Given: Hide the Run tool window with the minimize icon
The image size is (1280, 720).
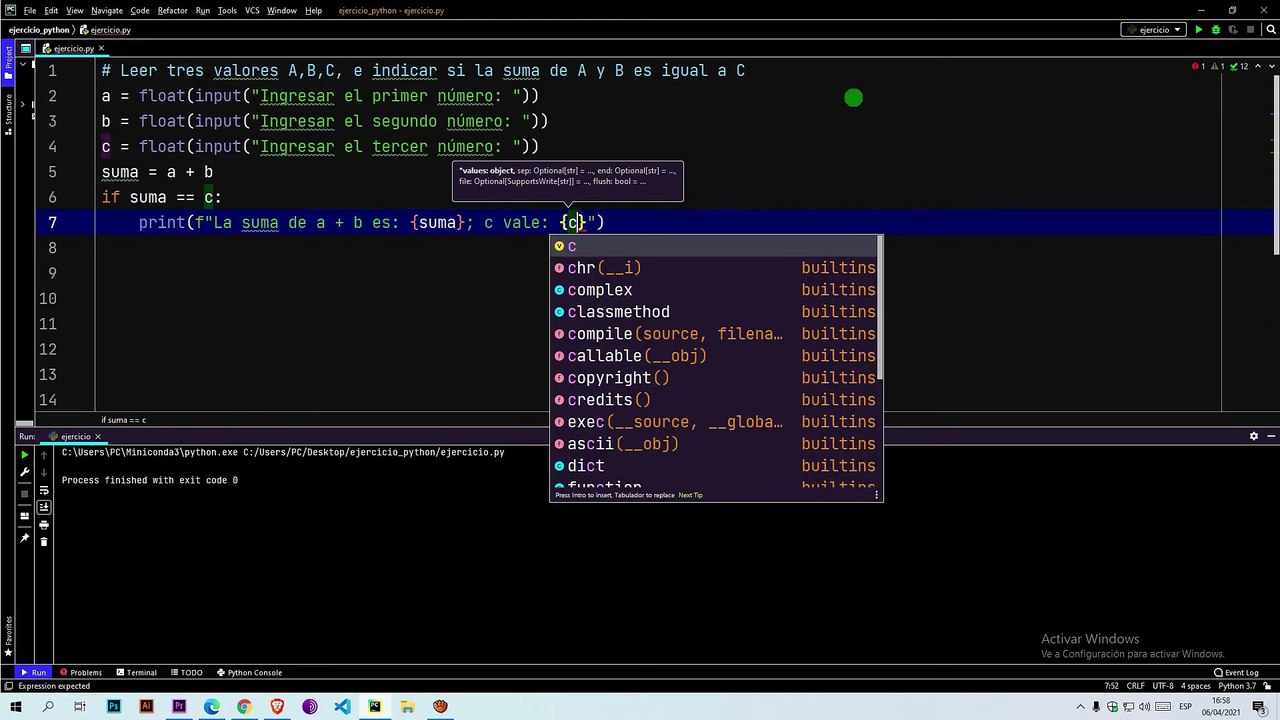Looking at the screenshot, I should 1271,437.
